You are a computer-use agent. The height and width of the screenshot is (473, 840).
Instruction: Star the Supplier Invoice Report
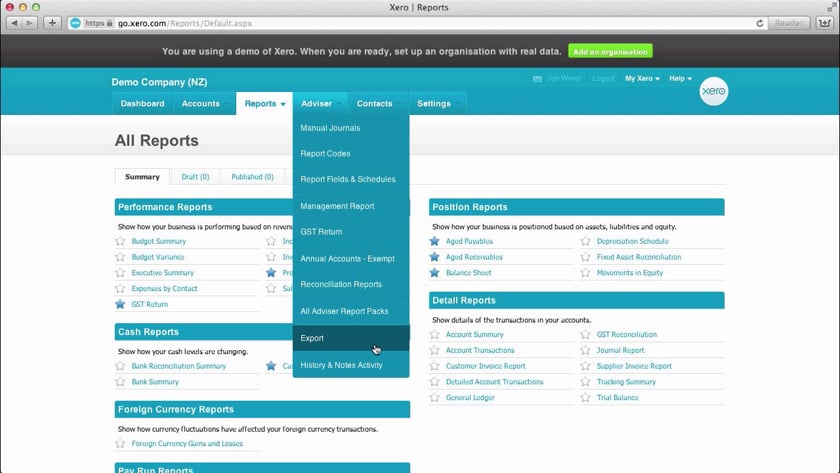[586, 366]
